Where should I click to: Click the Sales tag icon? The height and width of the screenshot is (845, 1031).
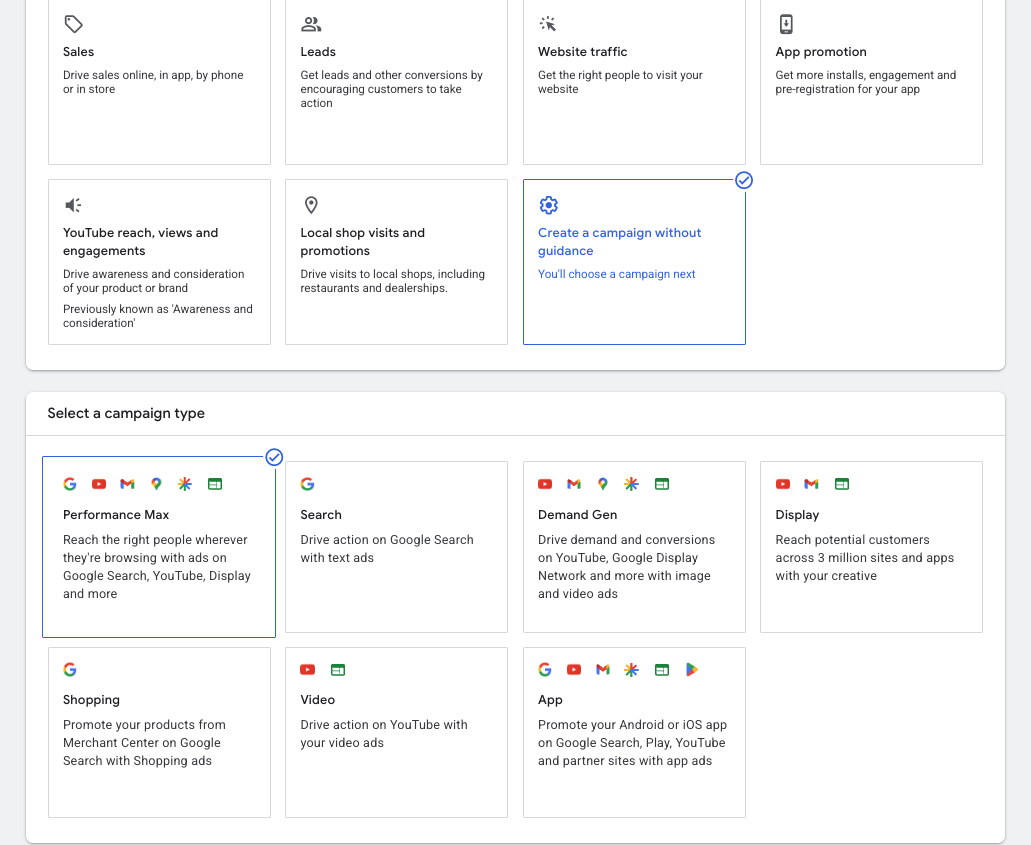click(73, 24)
